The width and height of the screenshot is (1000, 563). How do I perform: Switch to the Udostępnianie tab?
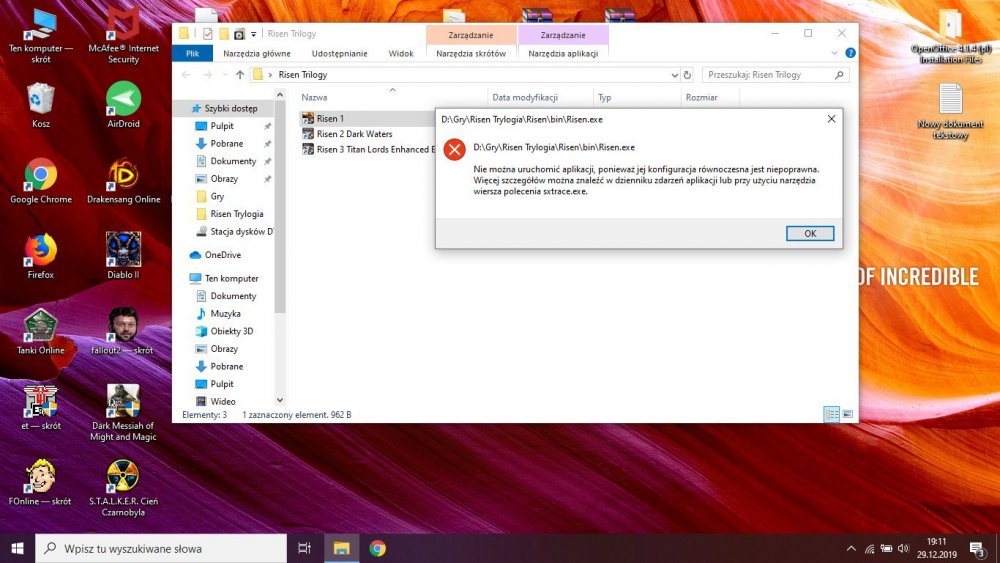click(x=339, y=54)
